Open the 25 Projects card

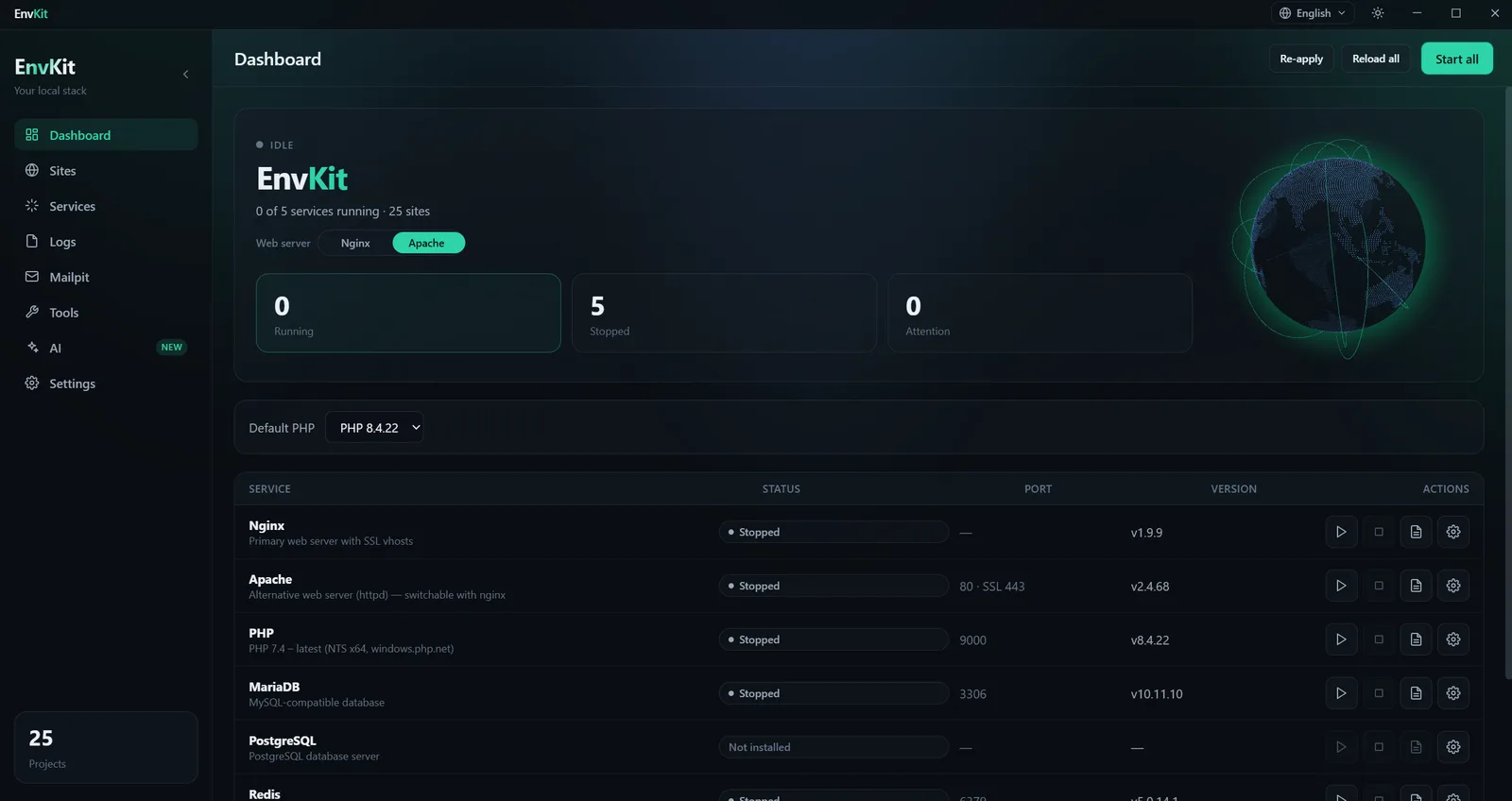pyautogui.click(x=106, y=747)
